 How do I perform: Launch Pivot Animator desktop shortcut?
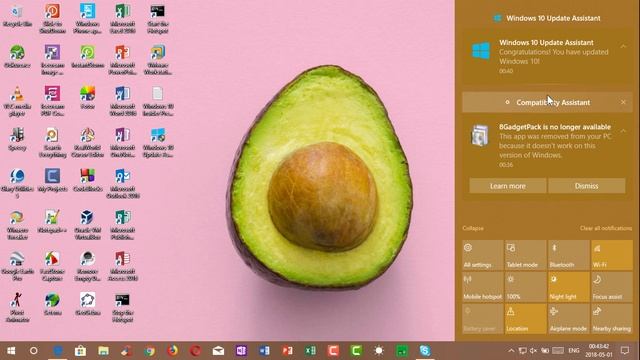[x=17, y=307]
